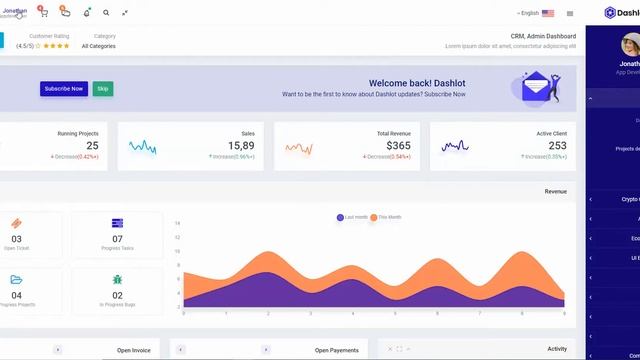Click the In Progress Bugs bug icon

[x=117, y=280]
